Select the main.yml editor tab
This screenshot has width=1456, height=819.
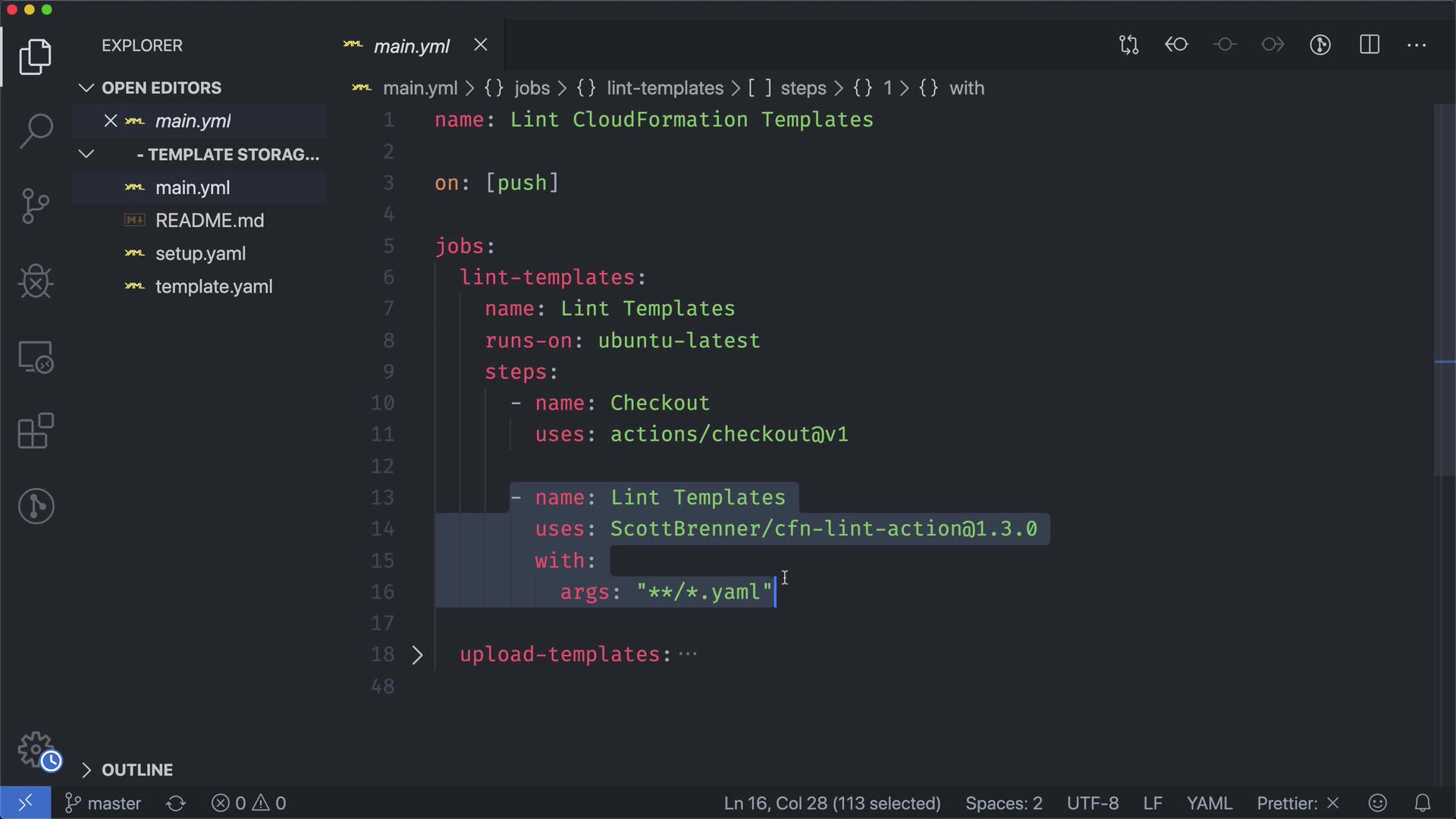411,46
